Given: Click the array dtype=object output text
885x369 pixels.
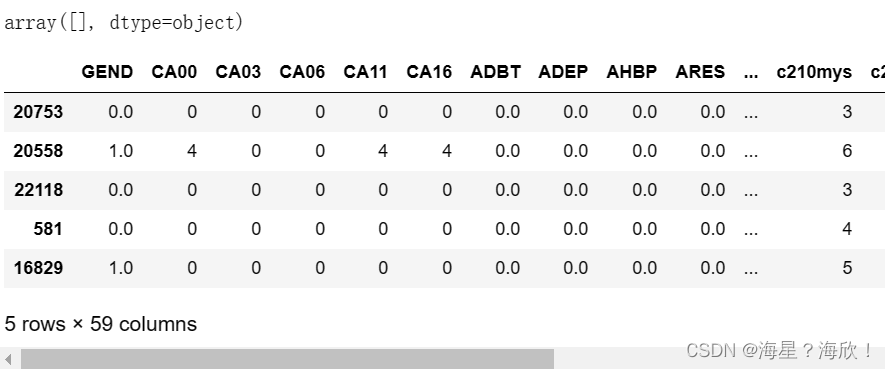Looking at the screenshot, I should pos(124,23).
